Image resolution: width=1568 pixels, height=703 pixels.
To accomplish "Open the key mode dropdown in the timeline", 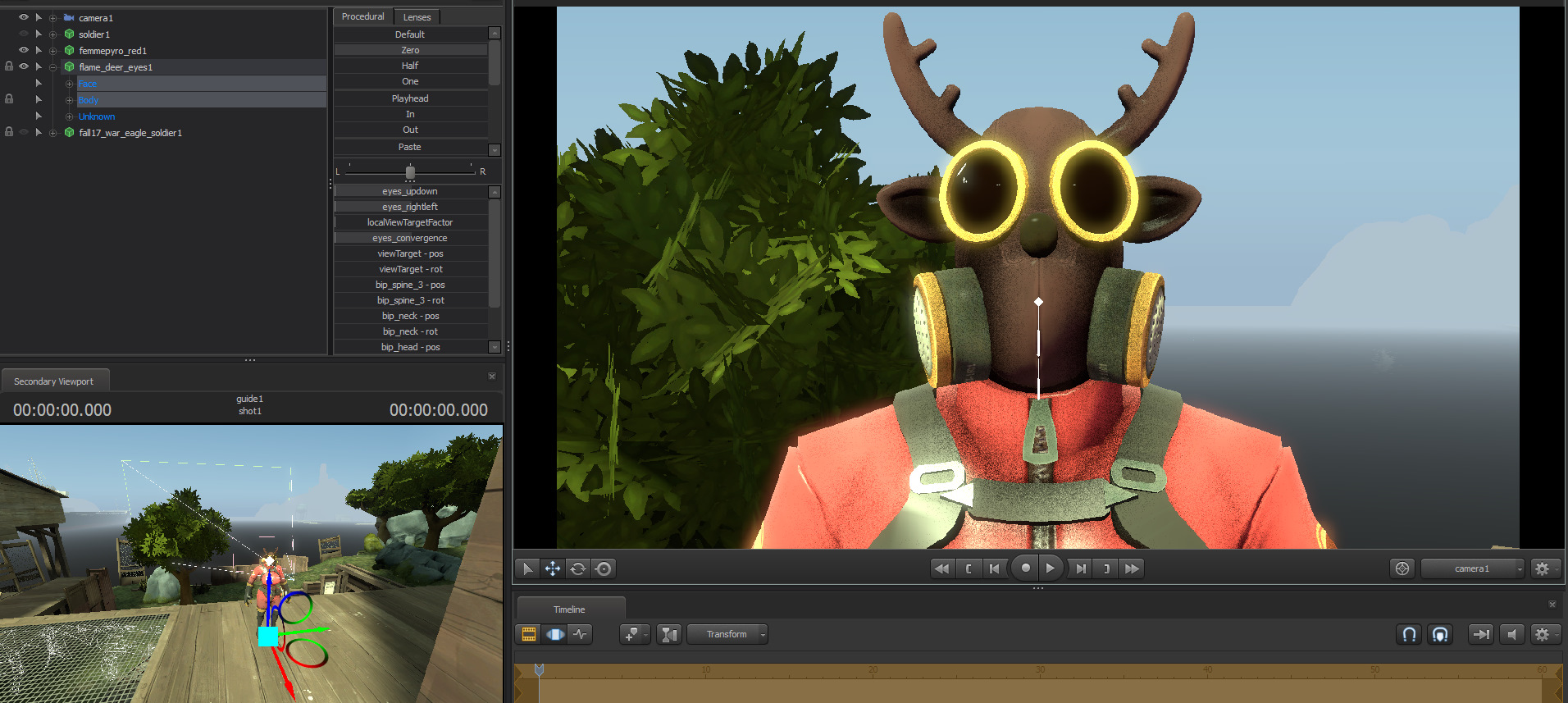I will coord(635,634).
